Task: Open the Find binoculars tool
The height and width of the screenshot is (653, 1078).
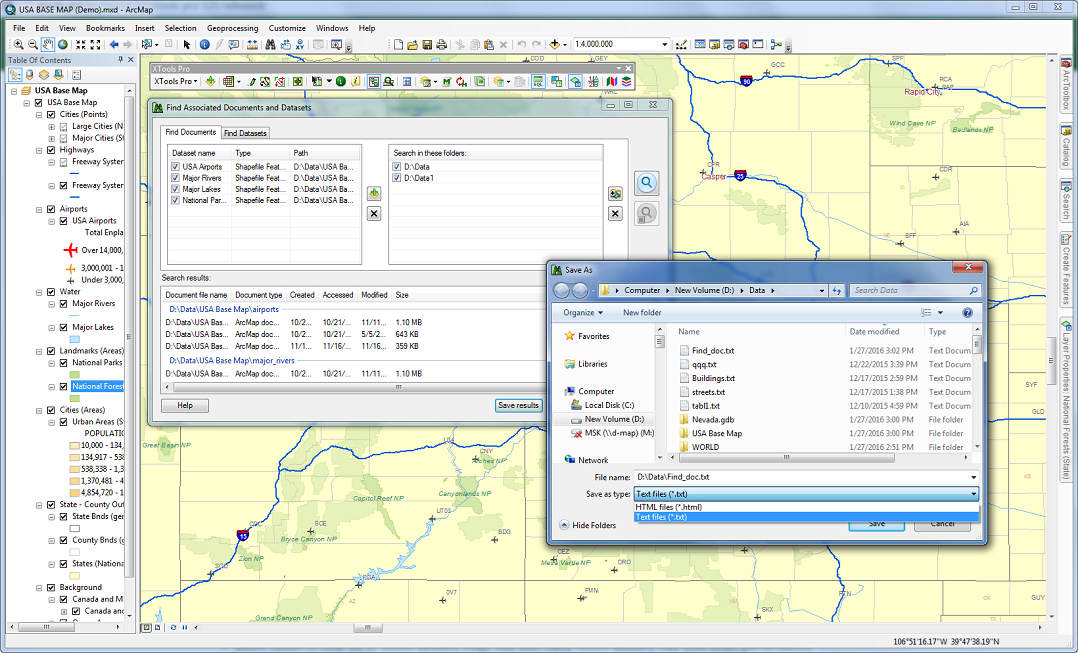Action: click(270, 45)
